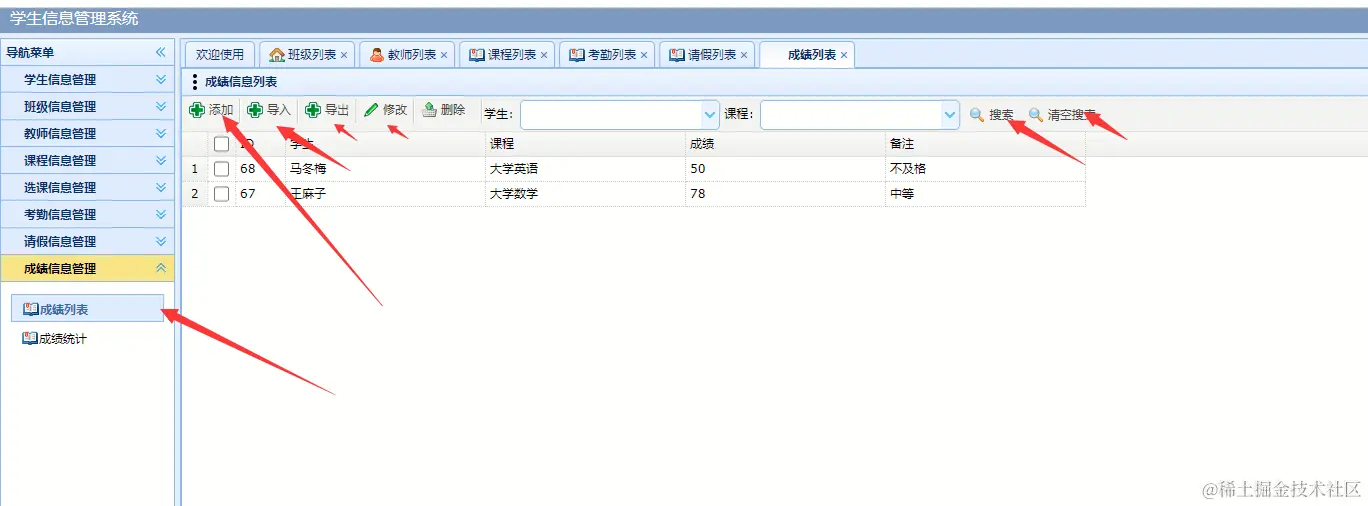Viewport: 1368px width, 506px height.
Task: Click the book icon beside 成绩列表 in sidebar
Action: tap(31, 310)
